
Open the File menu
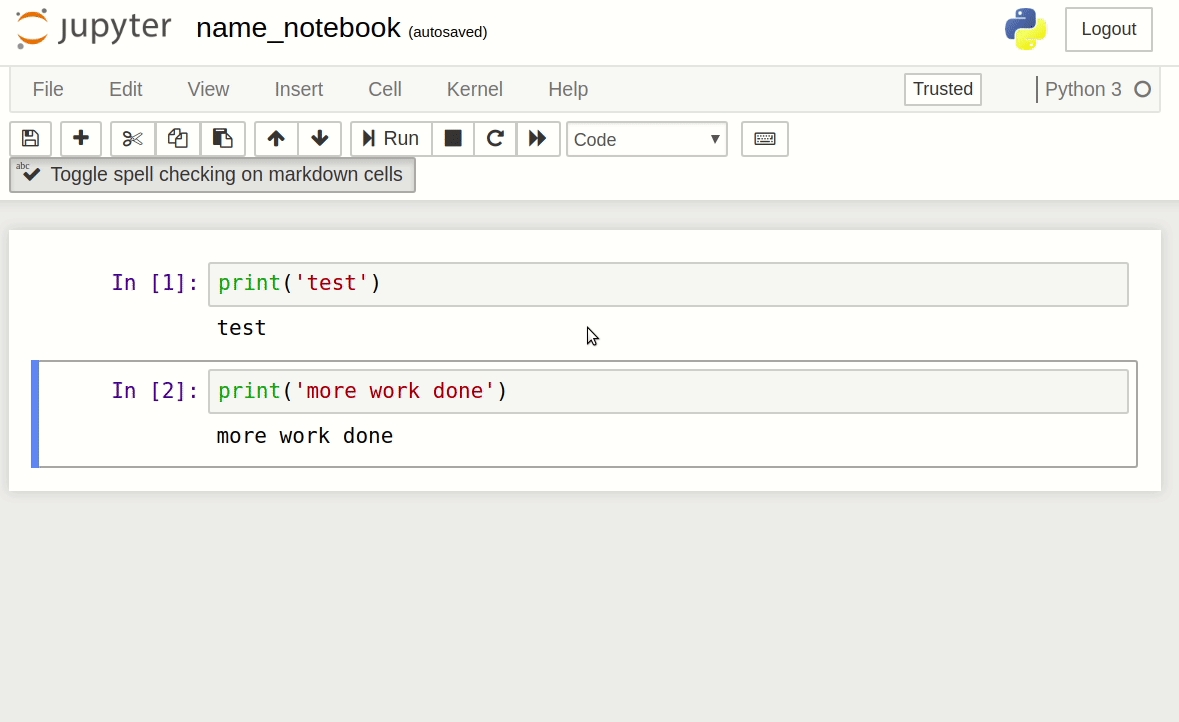click(48, 89)
